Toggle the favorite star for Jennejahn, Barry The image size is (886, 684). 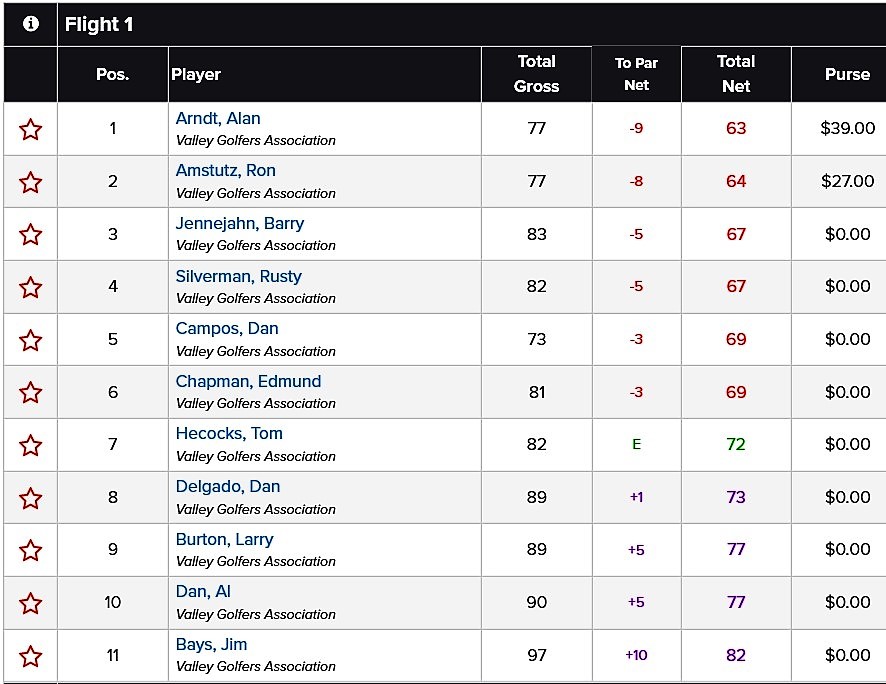point(31,234)
